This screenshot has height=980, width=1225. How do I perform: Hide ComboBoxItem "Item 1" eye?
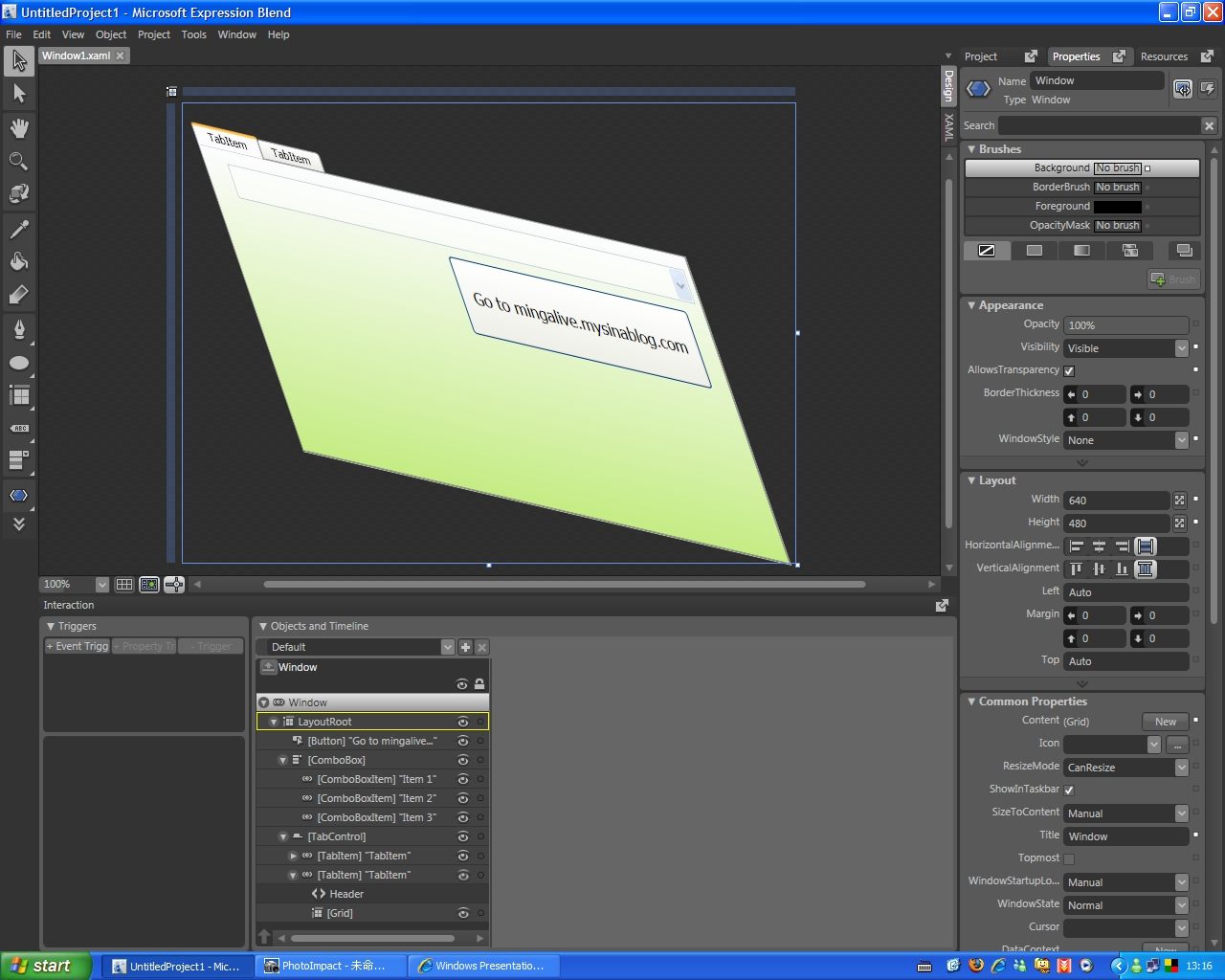(x=463, y=779)
